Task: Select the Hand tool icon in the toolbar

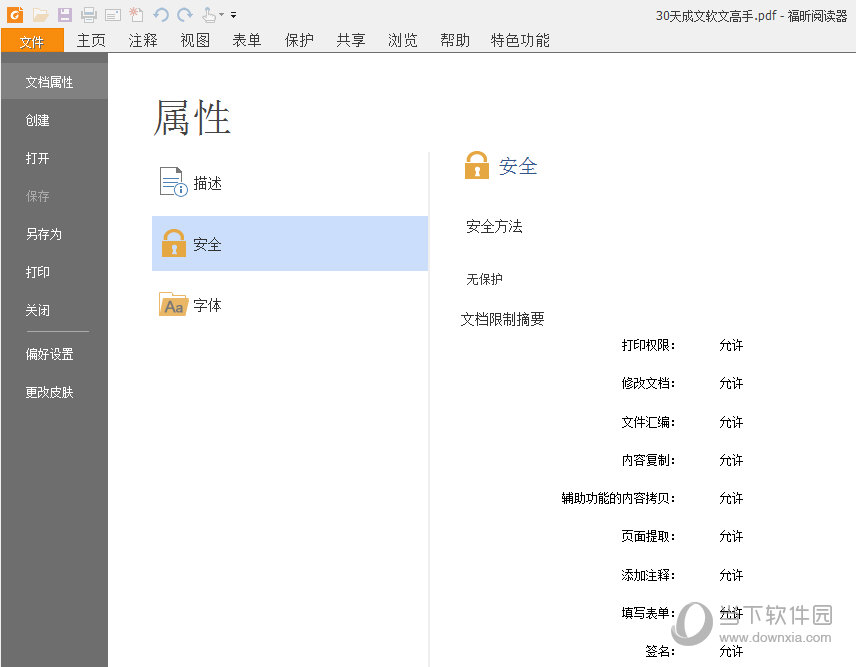Action: click(209, 15)
